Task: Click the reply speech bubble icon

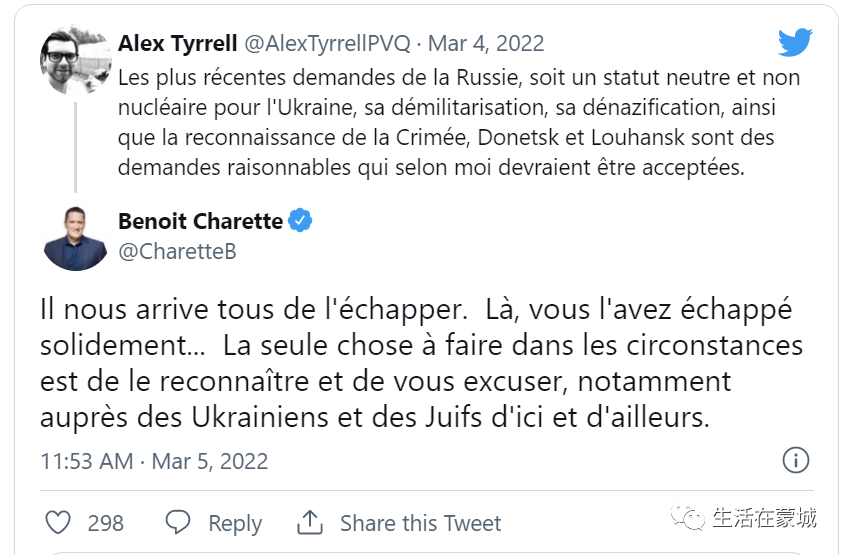Action: pos(178,522)
